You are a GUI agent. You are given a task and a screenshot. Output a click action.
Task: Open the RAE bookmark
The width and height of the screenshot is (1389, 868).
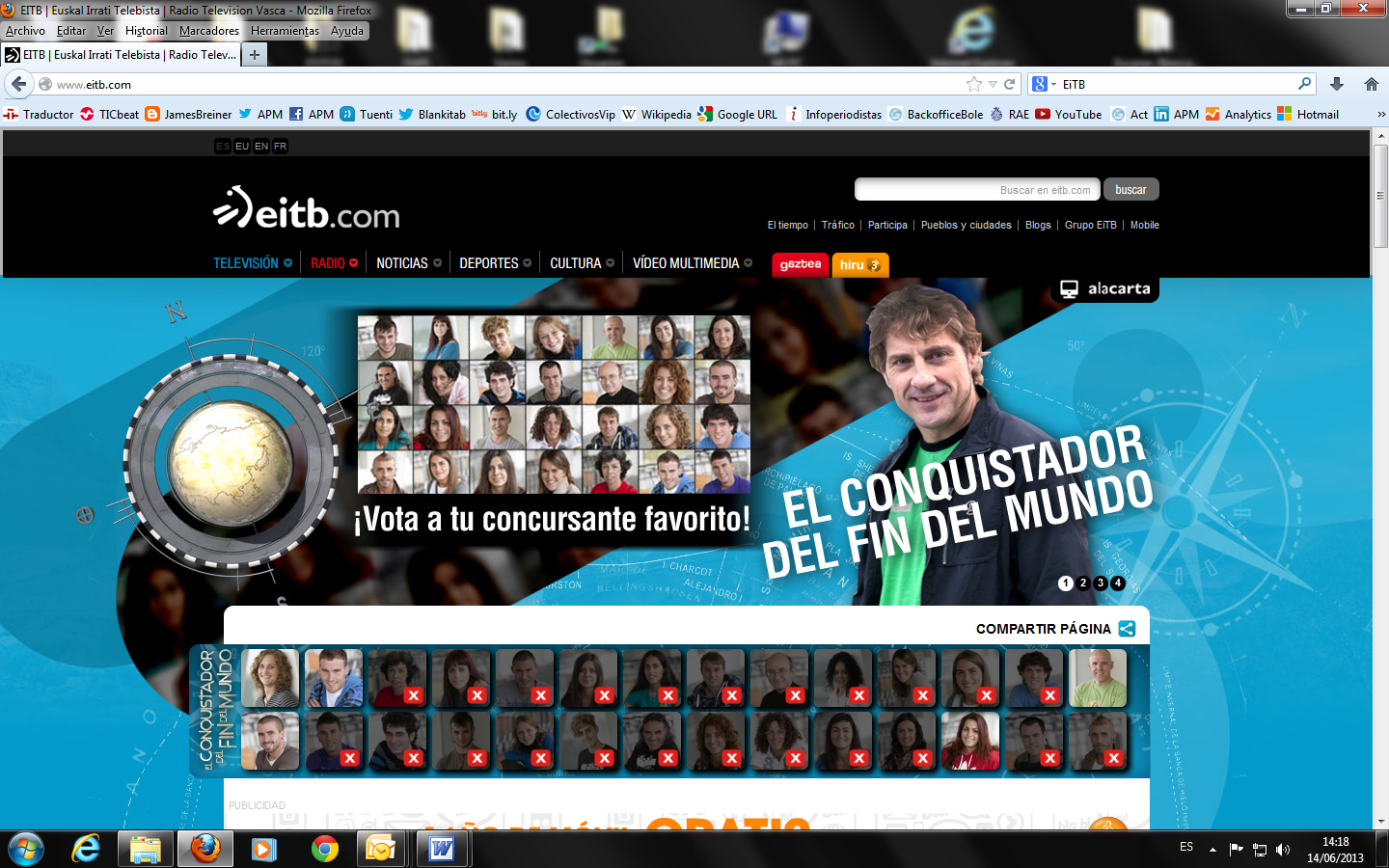(x=1010, y=114)
